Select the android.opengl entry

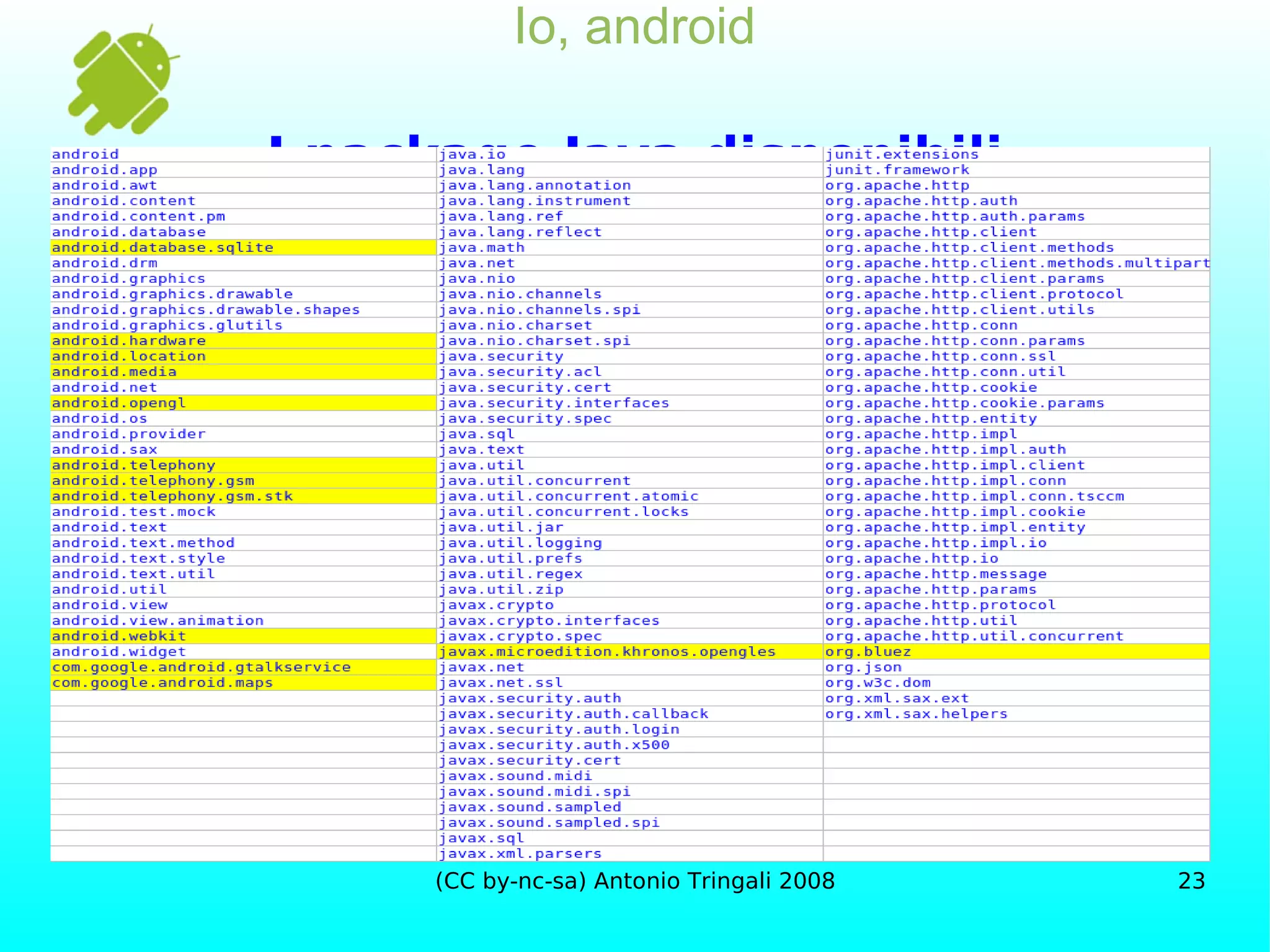244,403
